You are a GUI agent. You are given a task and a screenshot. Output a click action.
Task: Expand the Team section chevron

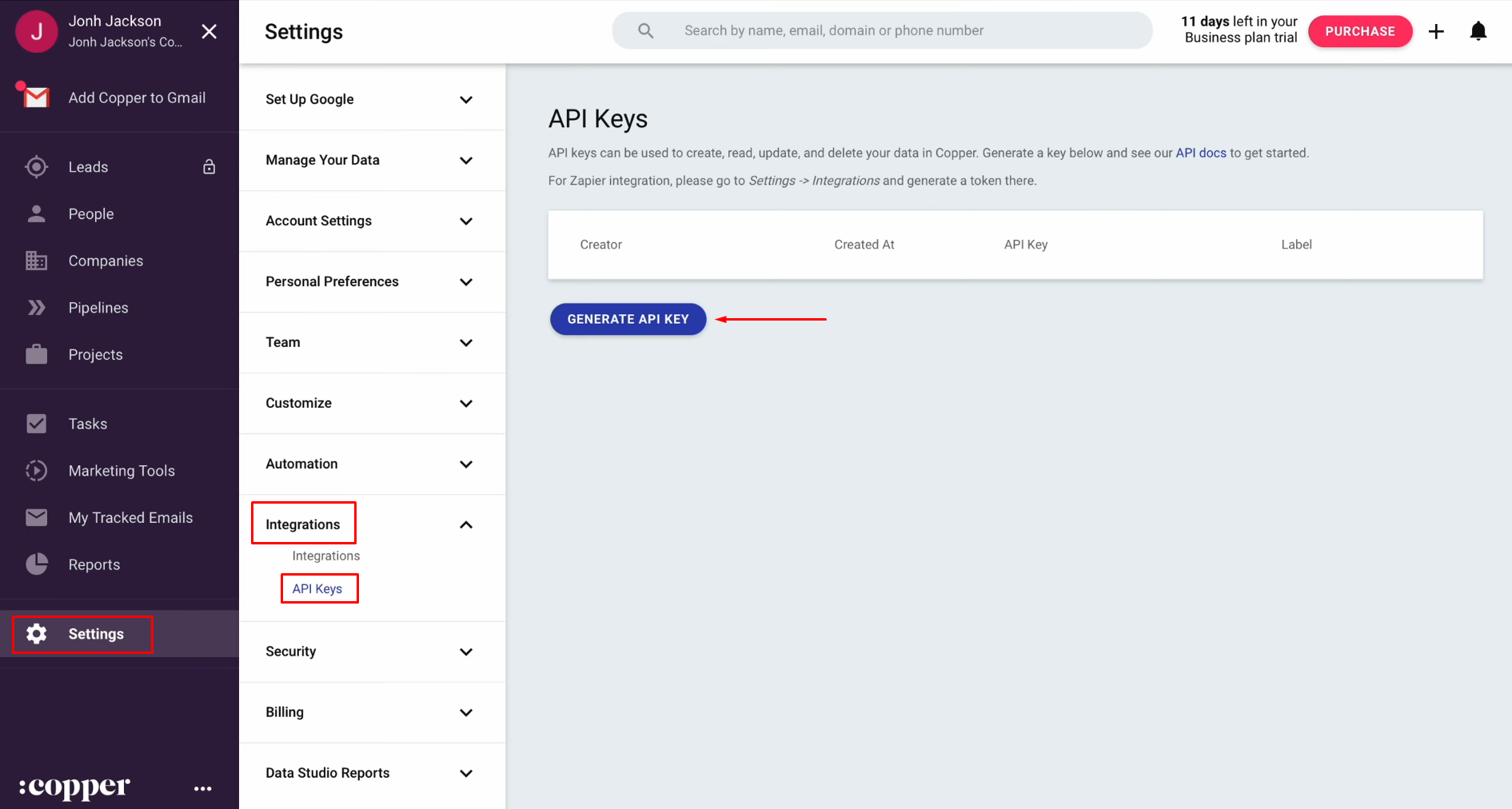point(466,343)
